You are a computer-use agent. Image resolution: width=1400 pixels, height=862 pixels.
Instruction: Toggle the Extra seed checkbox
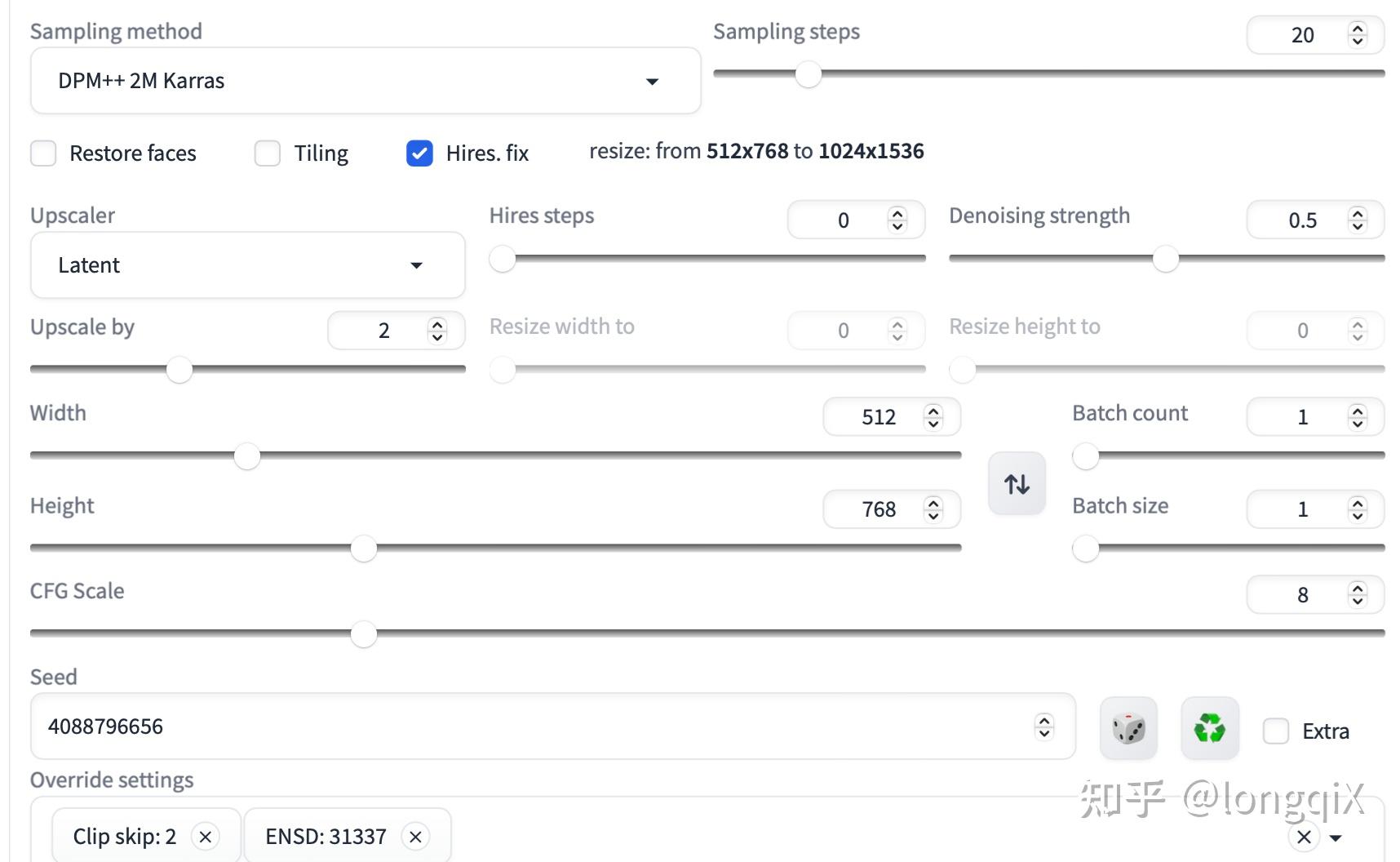(x=1276, y=731)
